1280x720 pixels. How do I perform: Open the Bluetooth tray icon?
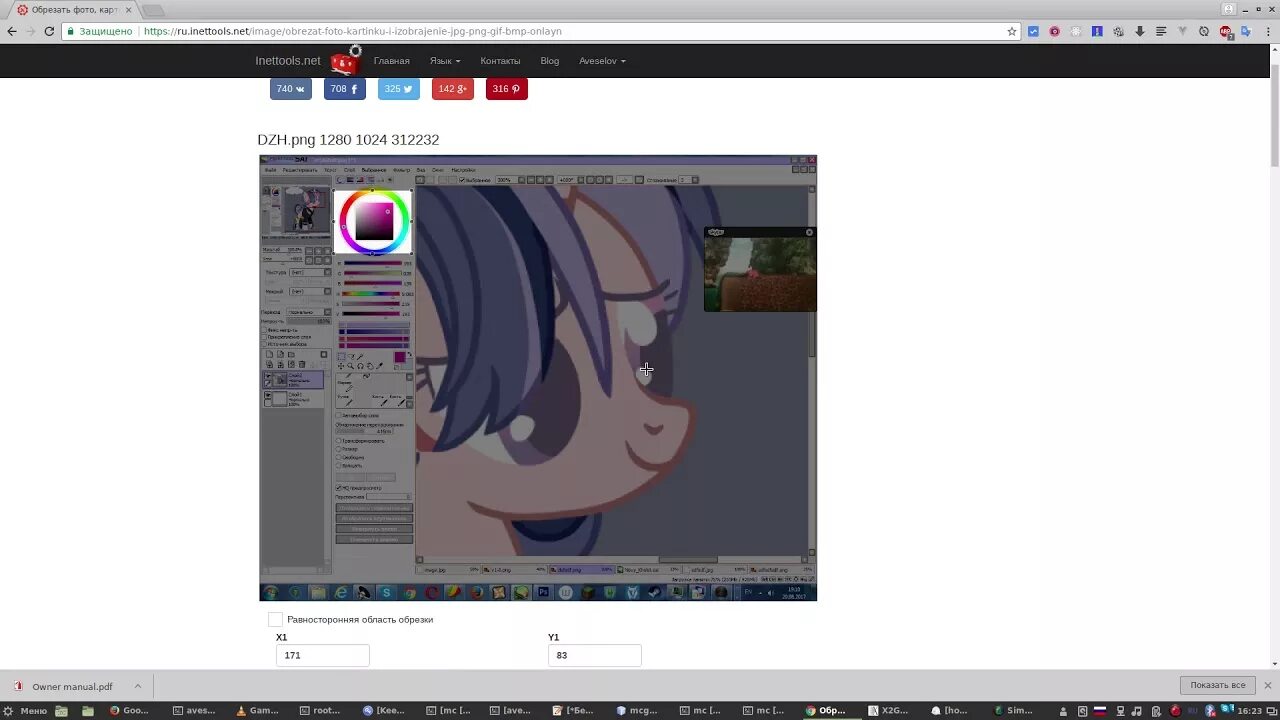(x=1210, y=711)
